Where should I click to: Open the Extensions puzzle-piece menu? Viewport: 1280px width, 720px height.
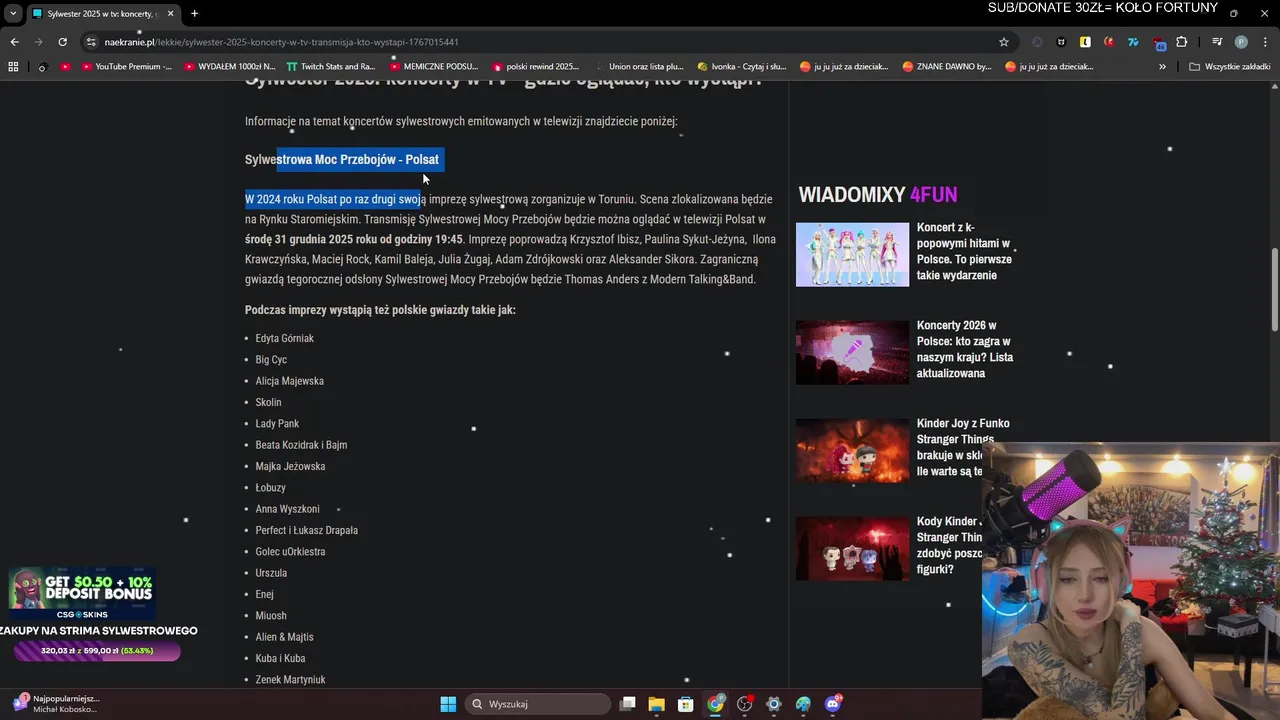[x=1182, y=42]
